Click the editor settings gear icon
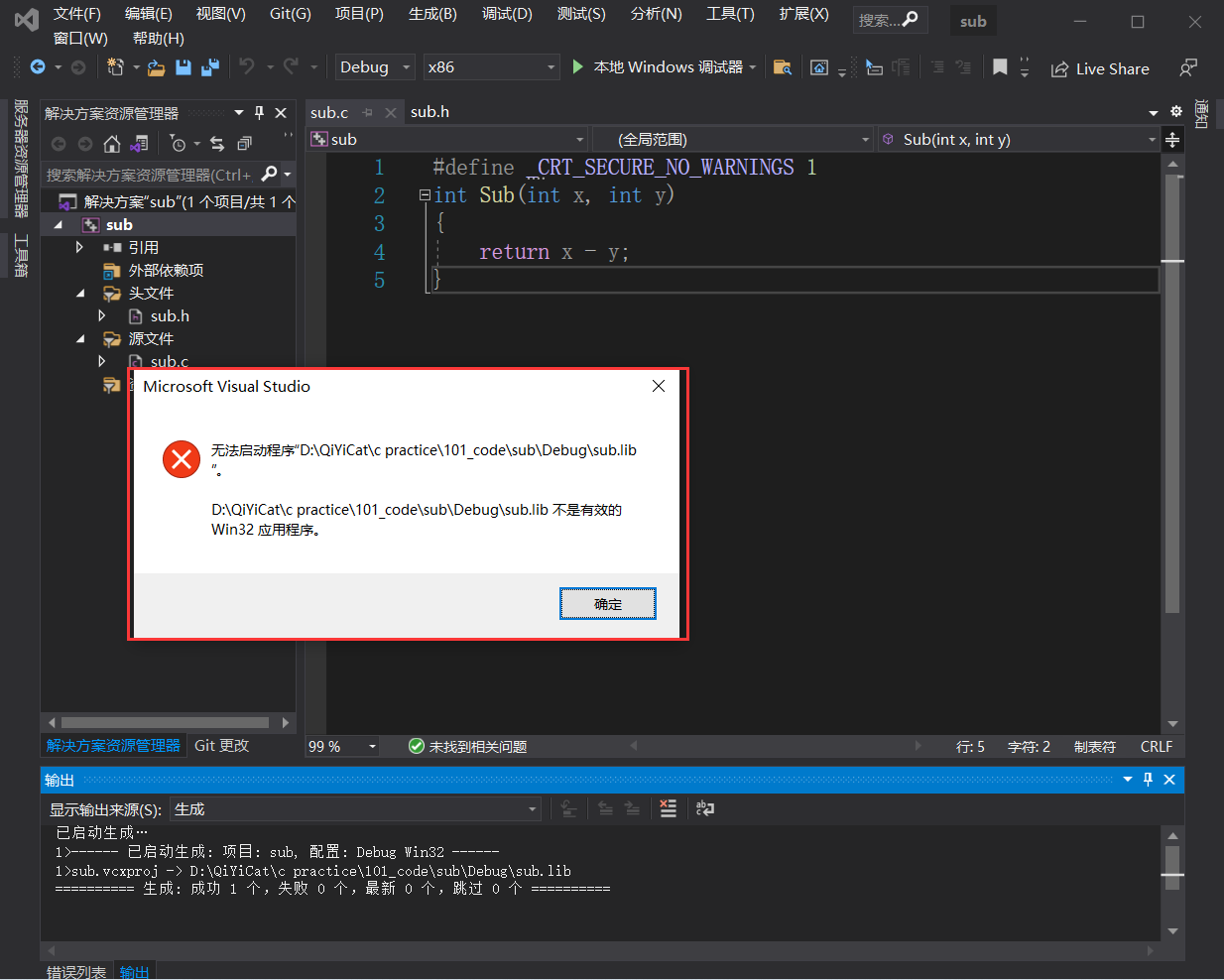The image size is (1224, 980). pos(1176,111)
